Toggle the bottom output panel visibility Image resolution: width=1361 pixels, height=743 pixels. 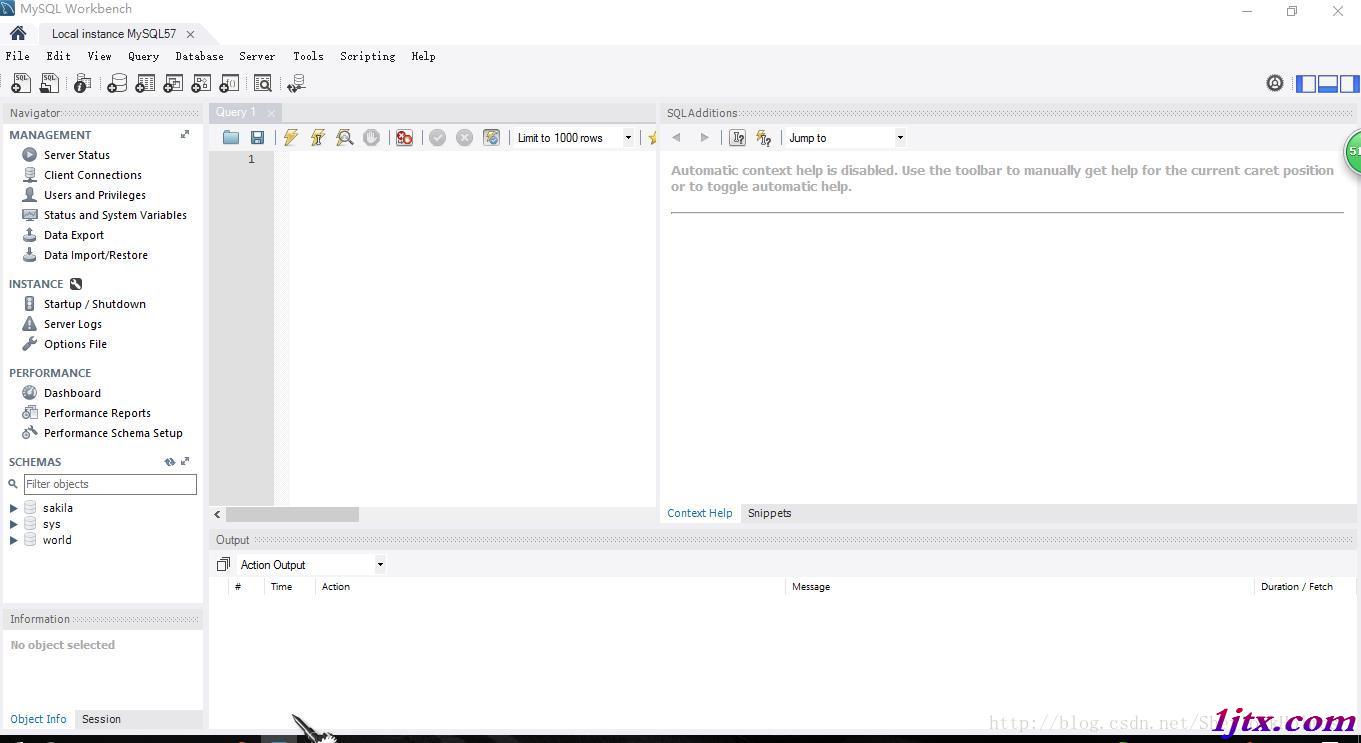(x=1328, y=84)
